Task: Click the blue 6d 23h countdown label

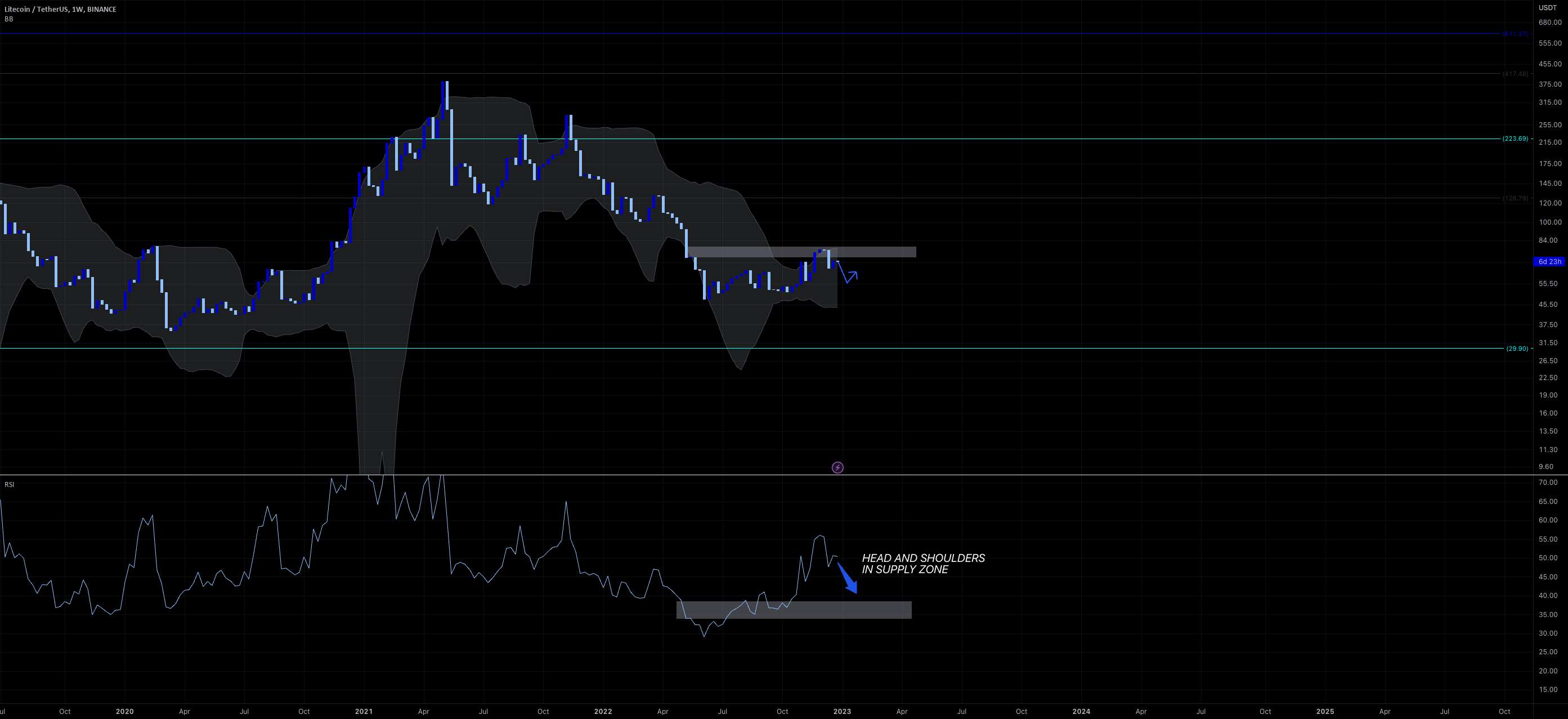Action: (x=1549, y=262)
